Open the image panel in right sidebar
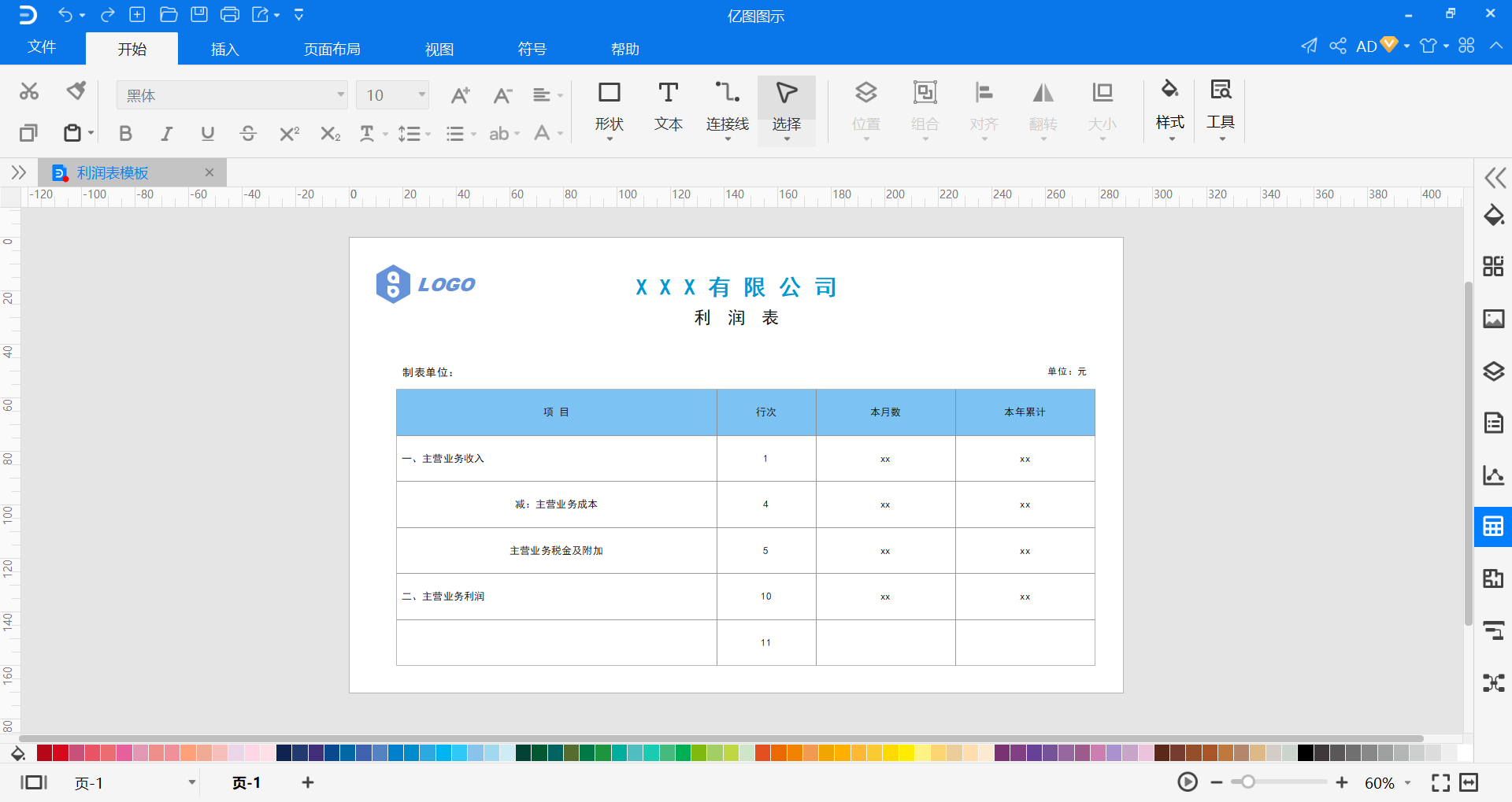 coord(1493,319)
